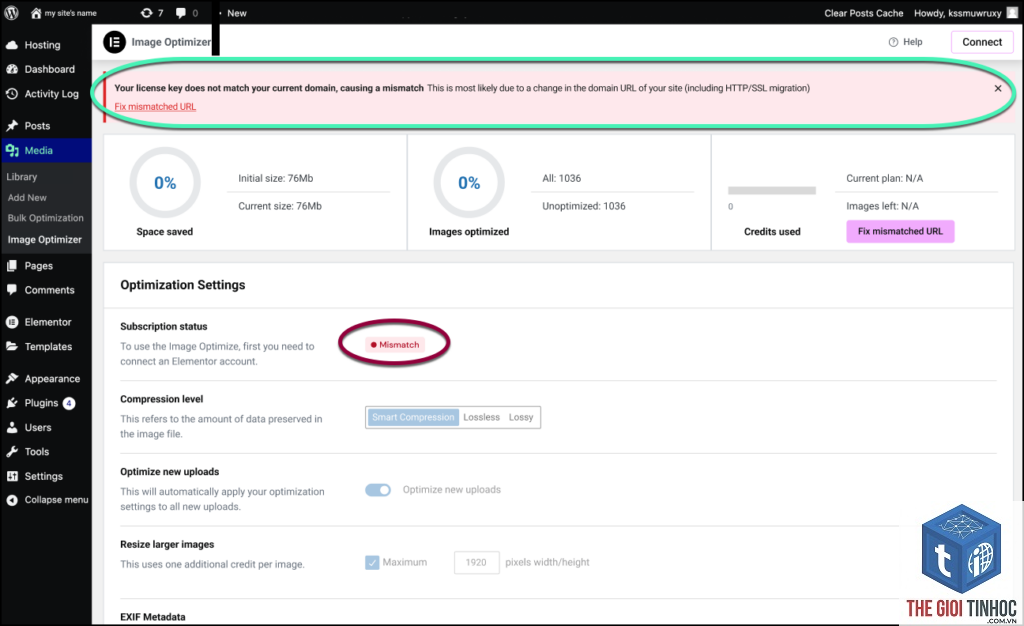Click the Help question mark icon
This screenshot has width=1024, height=626.
[x=893, y=42]
